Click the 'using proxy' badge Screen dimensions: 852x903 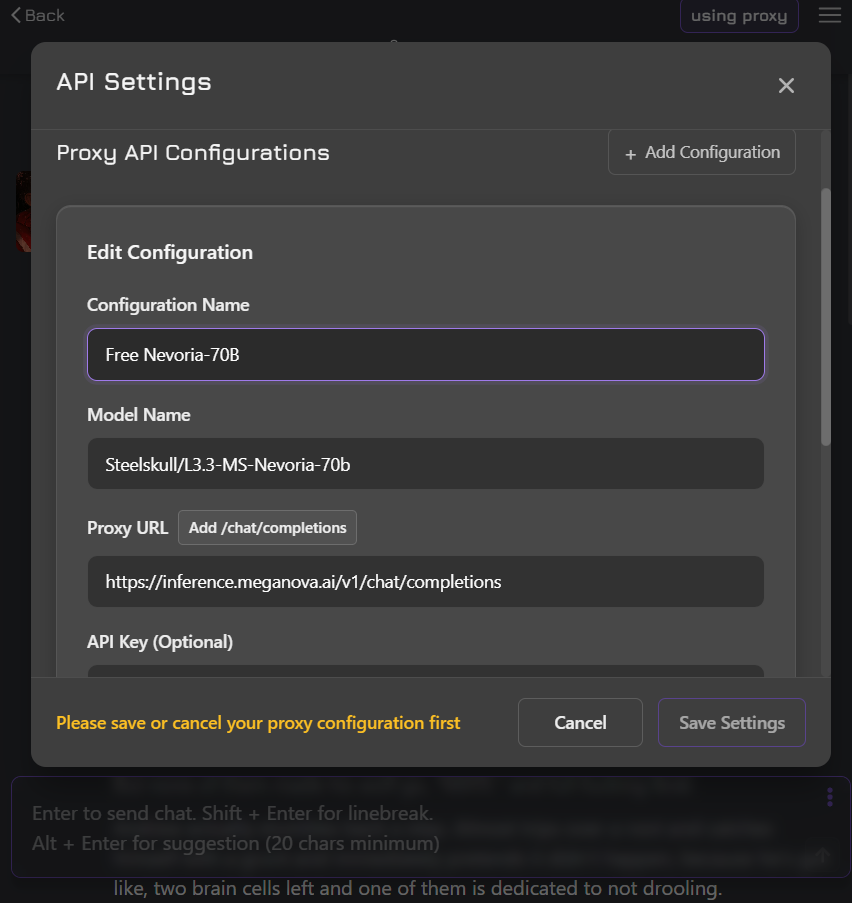[x=739, y=16]
